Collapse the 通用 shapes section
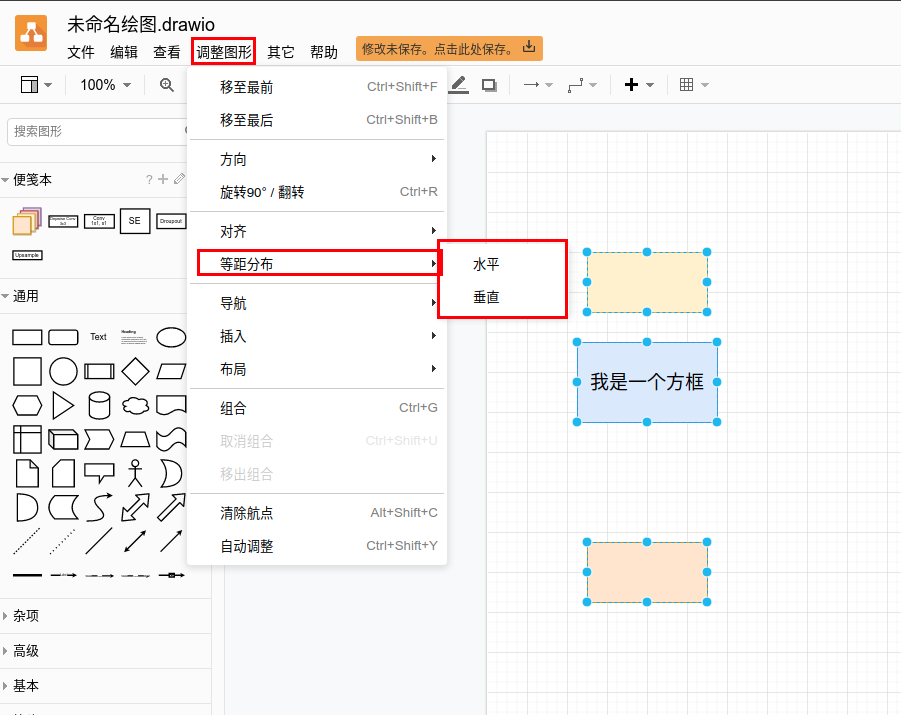The width and height of the screenshot is (901, 715). coord(20,297)
